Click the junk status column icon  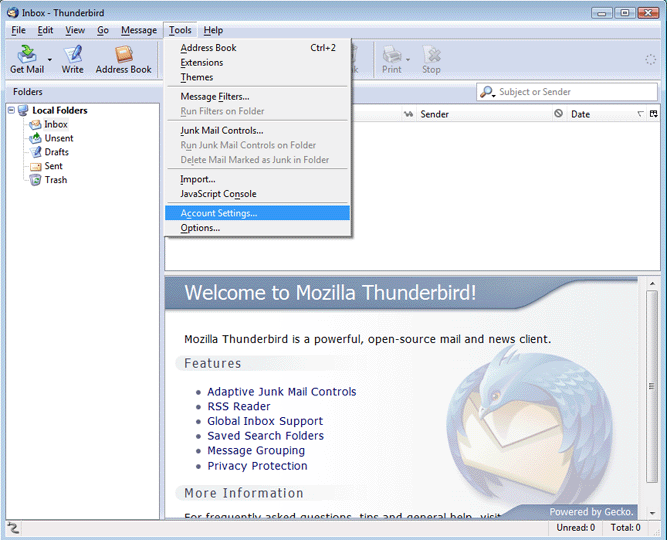(x=559, y=114)
